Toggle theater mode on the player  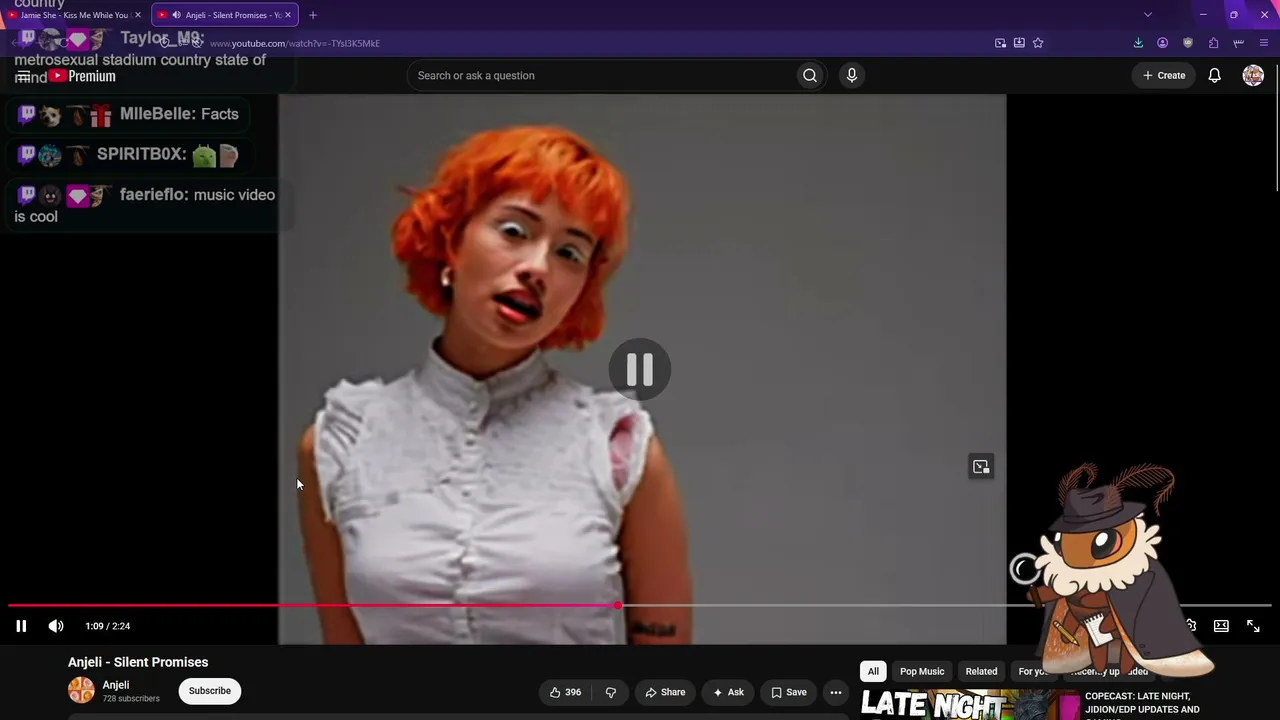pos(1221,626)
